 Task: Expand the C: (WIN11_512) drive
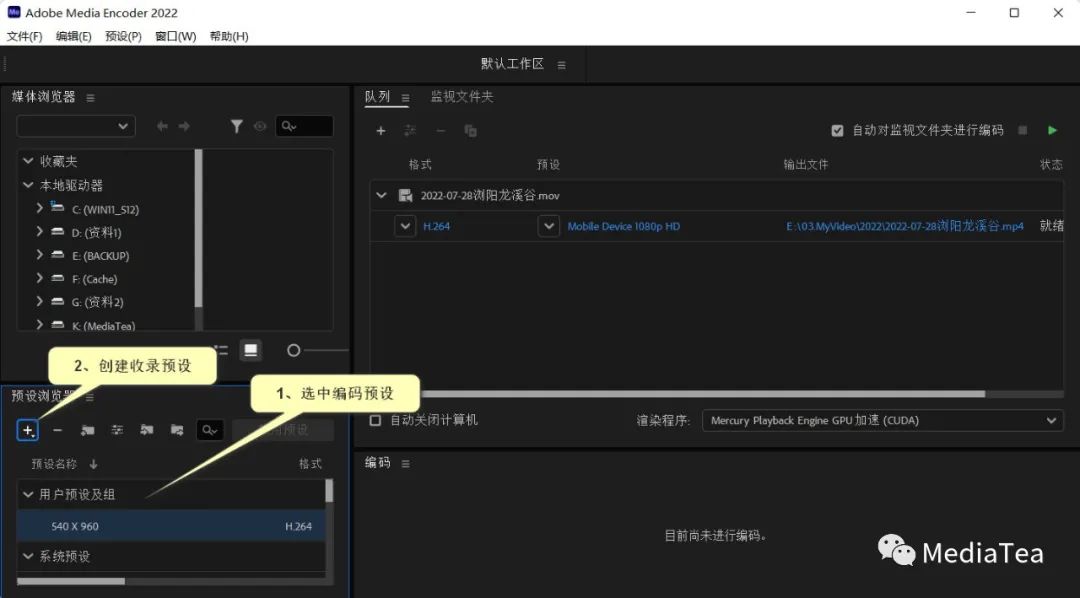pos(39,207)
